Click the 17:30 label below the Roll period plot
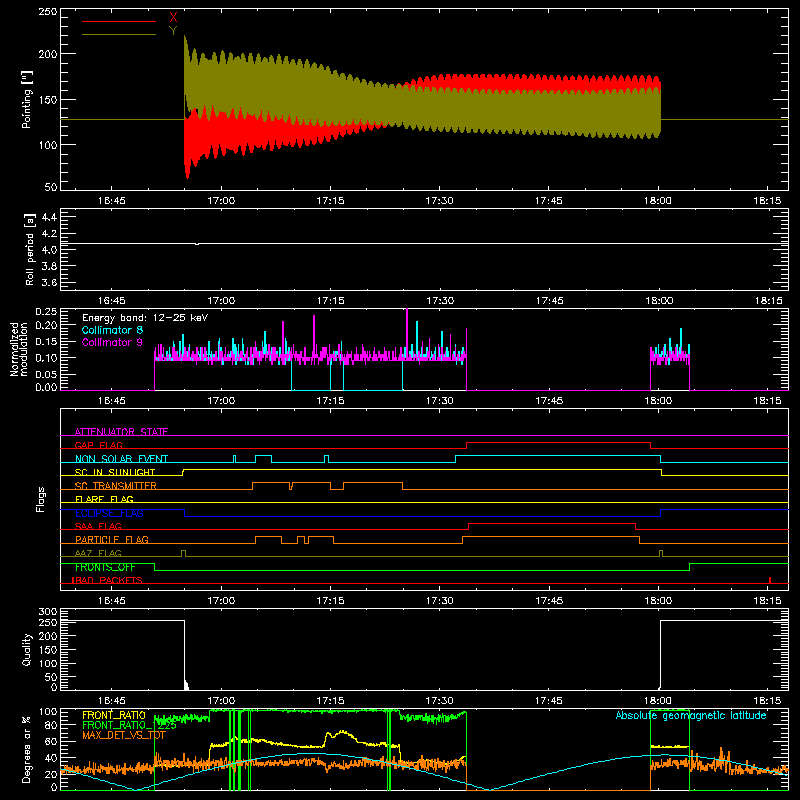The height and width of the screenshot is (800, 800). (x=440, y=301)
